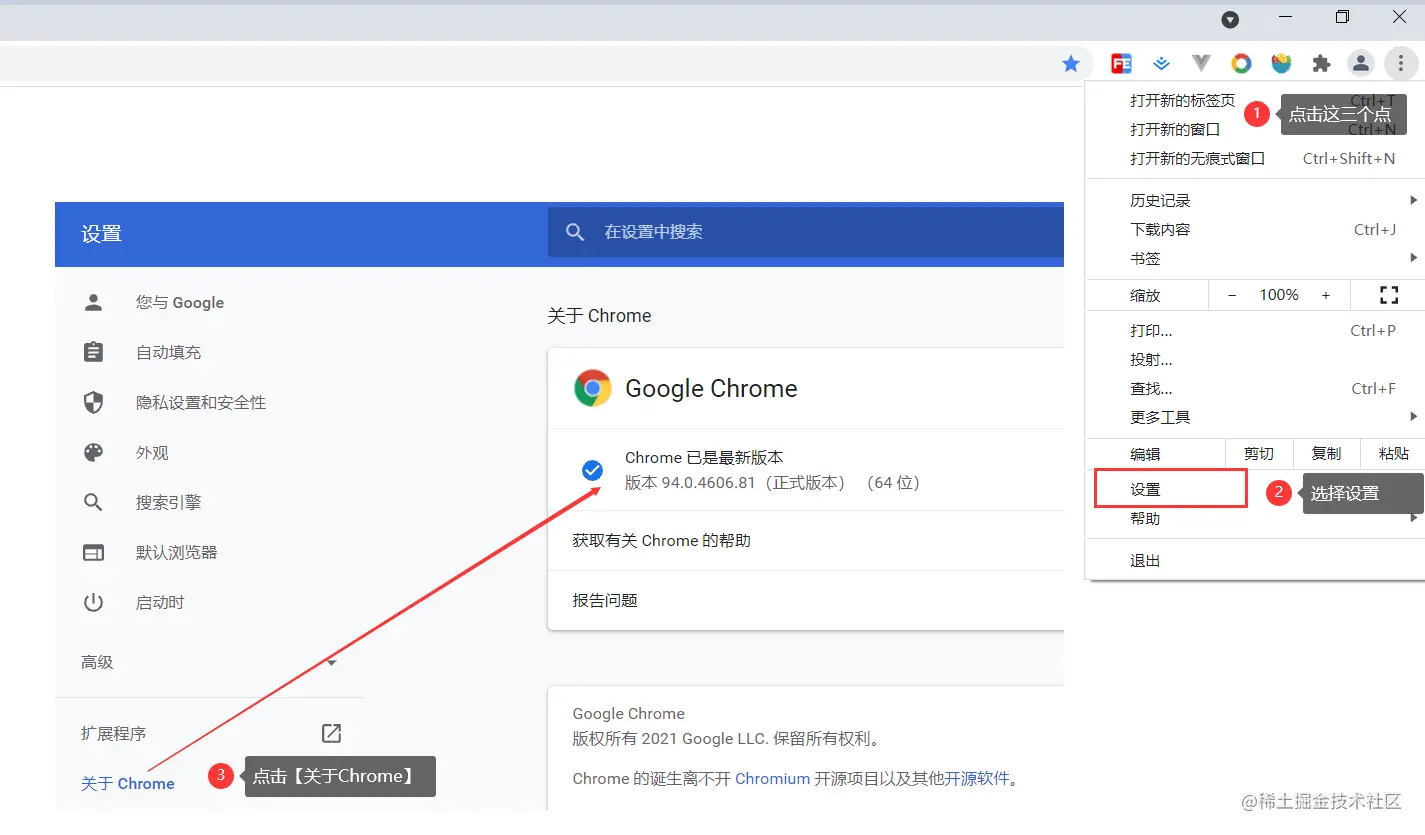The width and height of the screenshot is (1425, 835).
Task: Expand the 帮助 submenu
Action: [1414, 518]
